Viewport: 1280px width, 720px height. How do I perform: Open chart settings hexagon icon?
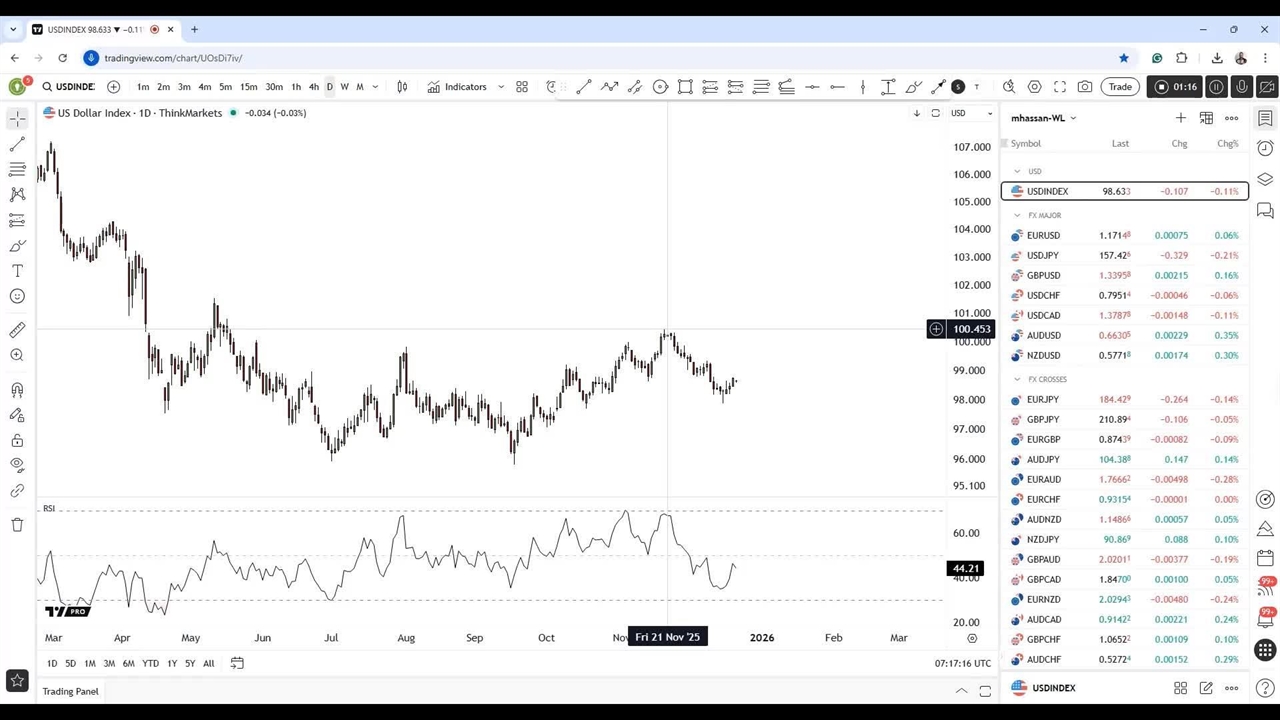(1035, 87)
